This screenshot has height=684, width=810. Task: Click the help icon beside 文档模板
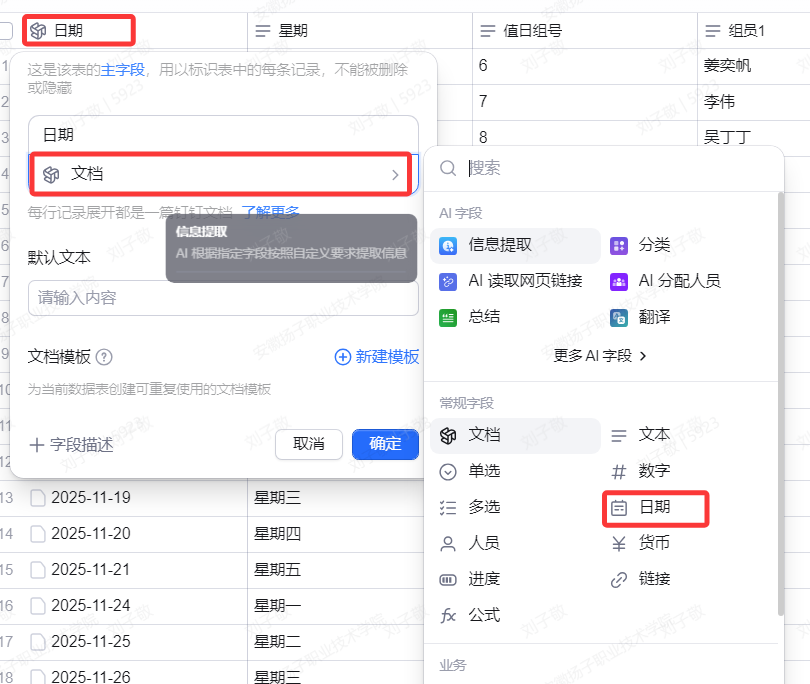coord(104,357)
